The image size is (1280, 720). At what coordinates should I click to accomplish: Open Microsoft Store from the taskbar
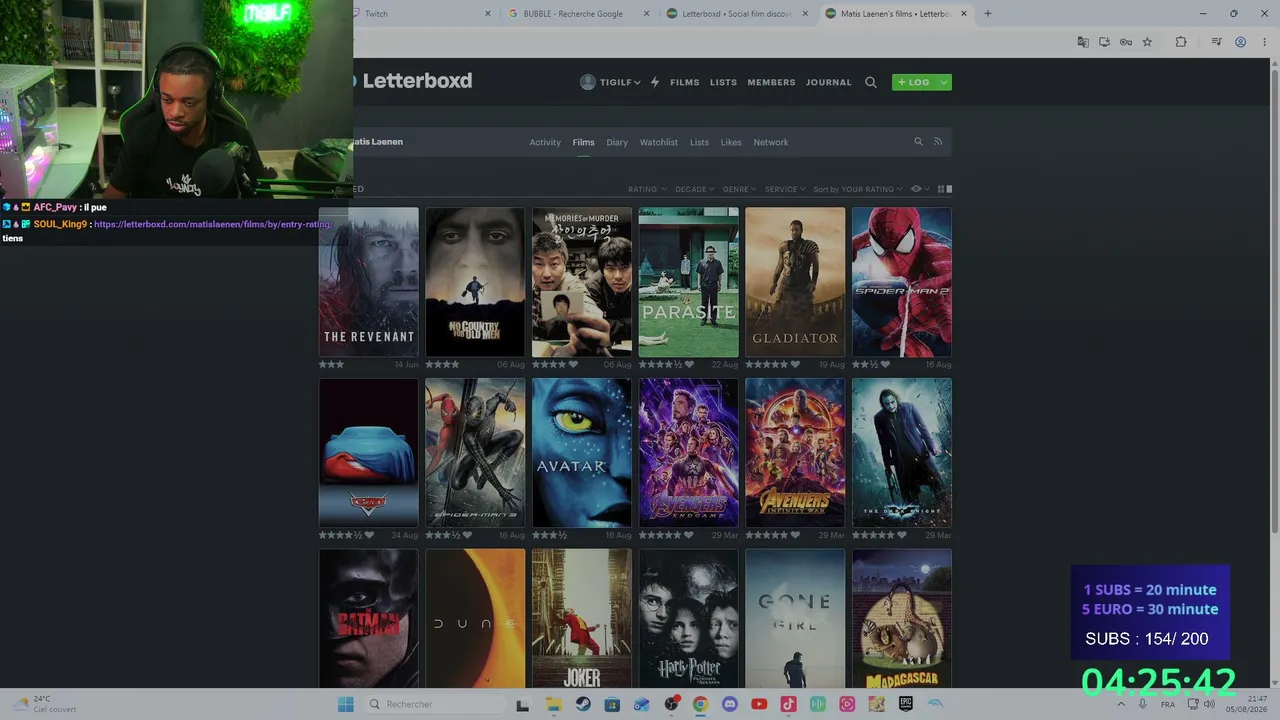(x=612, y=704)
